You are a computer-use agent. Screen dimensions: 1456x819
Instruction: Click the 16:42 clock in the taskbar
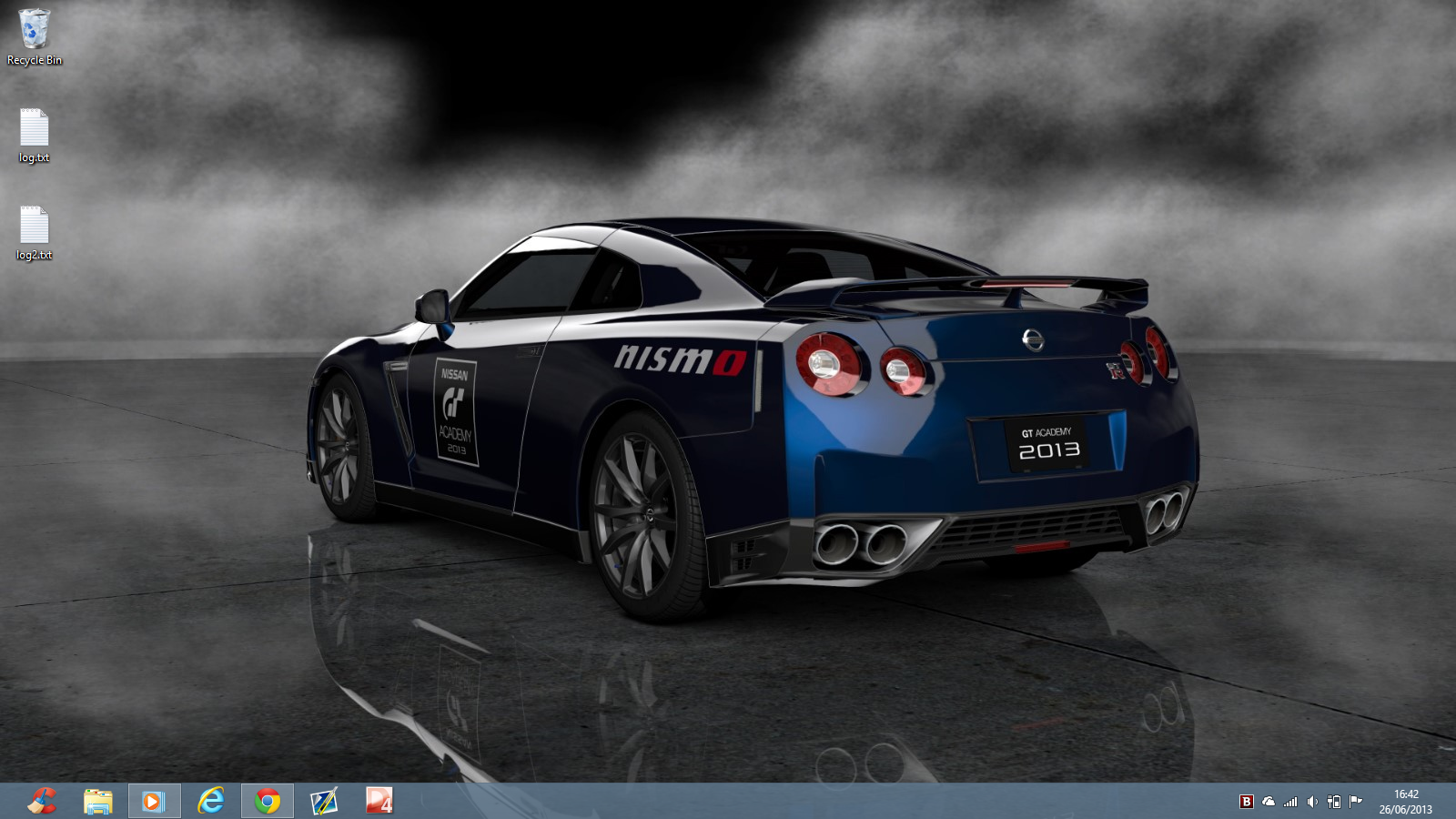click(1406, 794)
